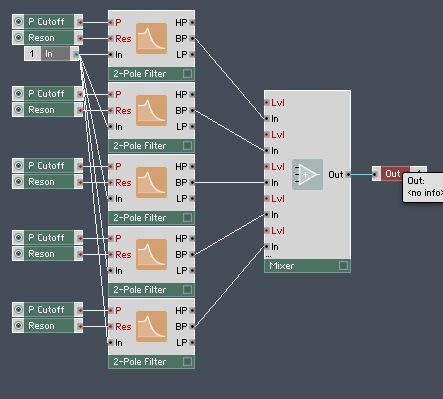Expand the Mixer's extra inputs ellipsis
The width and height of the screenshot is (443, 399).
(268, 256)
